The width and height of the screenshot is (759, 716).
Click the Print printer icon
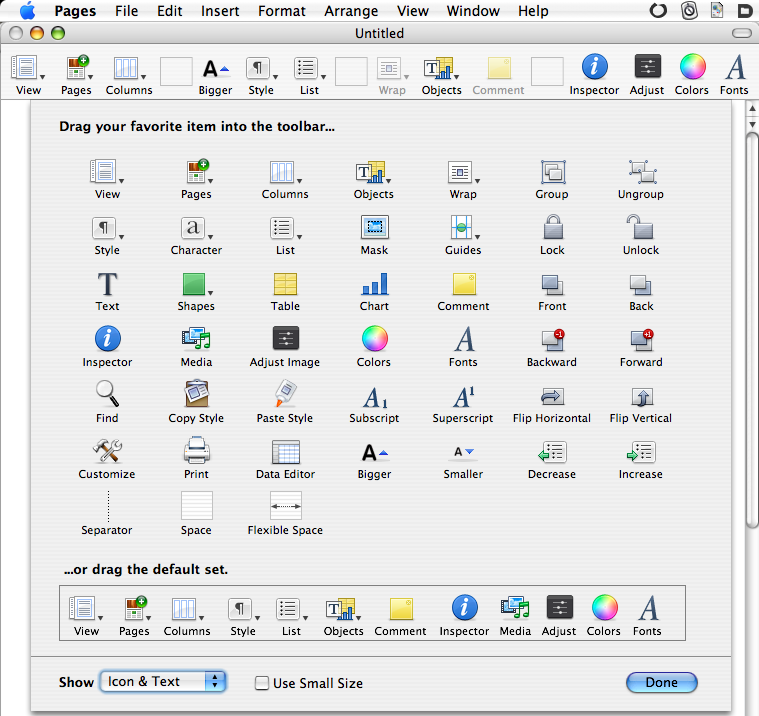point(197,450)
